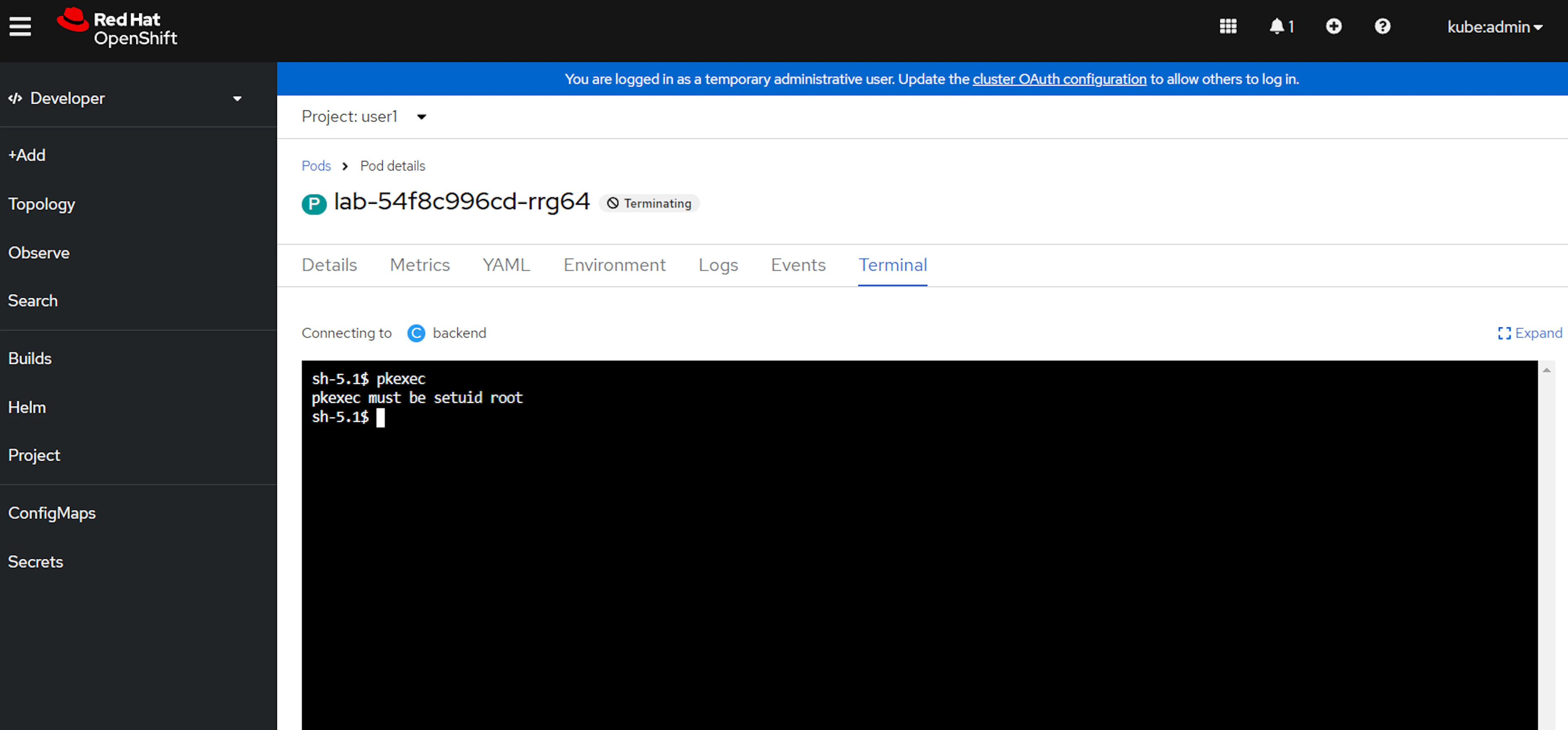
Task: Open the help question mark icon
Action: tap(1382, 26)
